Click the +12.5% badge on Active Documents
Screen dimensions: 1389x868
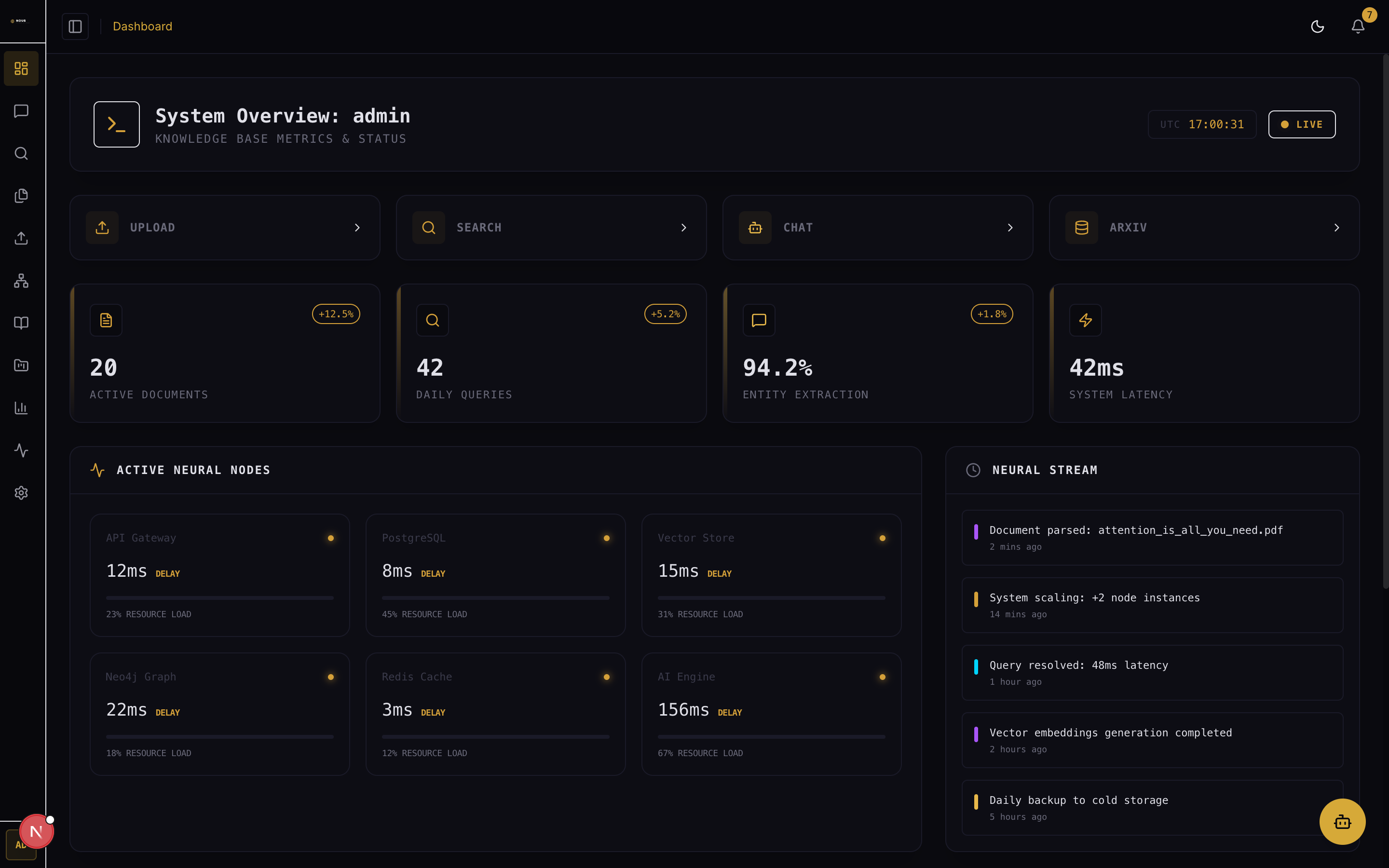[x=336, y=314]
